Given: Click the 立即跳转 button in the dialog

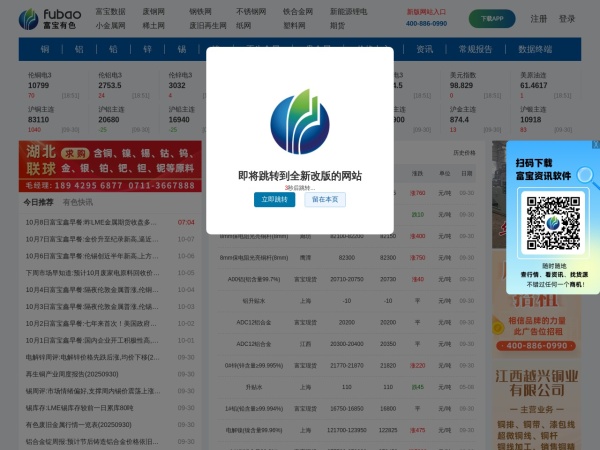Looking at the screenshot, I should pos(274,199).
